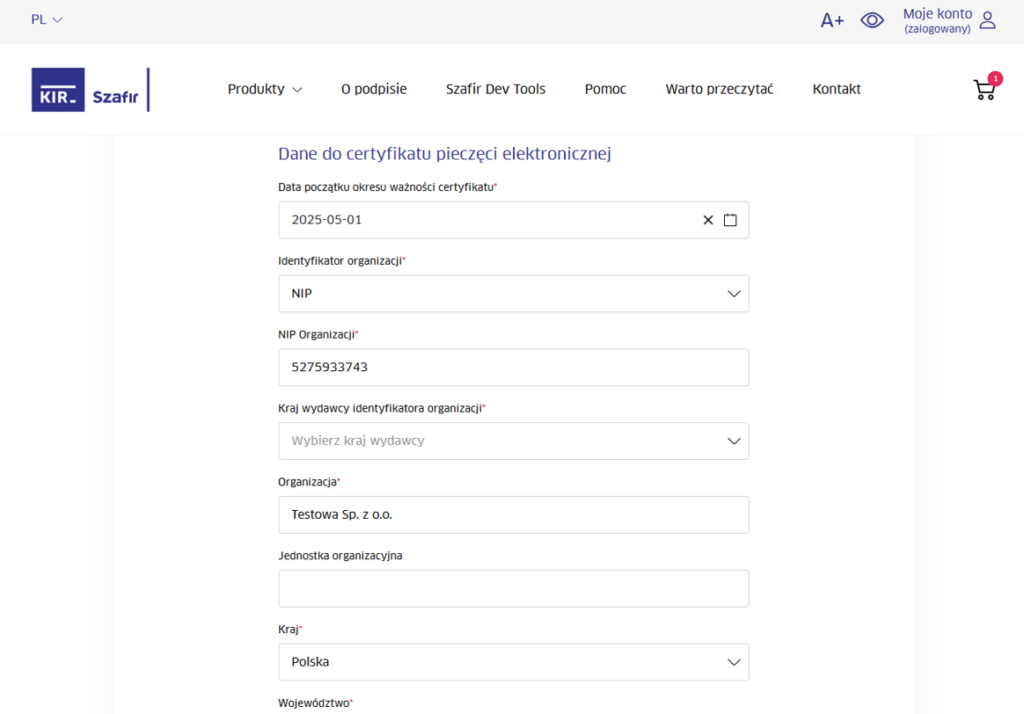Open the Moje konto user icon
This screenshot has width=1024, height=714.
[x=987, y=20]
